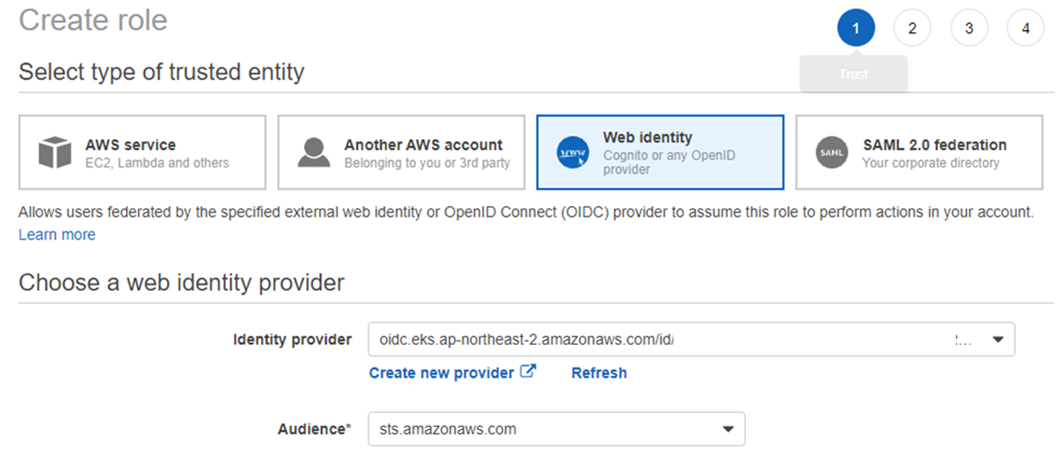Click the Audience field label
The height and width of the screenshot is (457, 1064).
(315, 429)
